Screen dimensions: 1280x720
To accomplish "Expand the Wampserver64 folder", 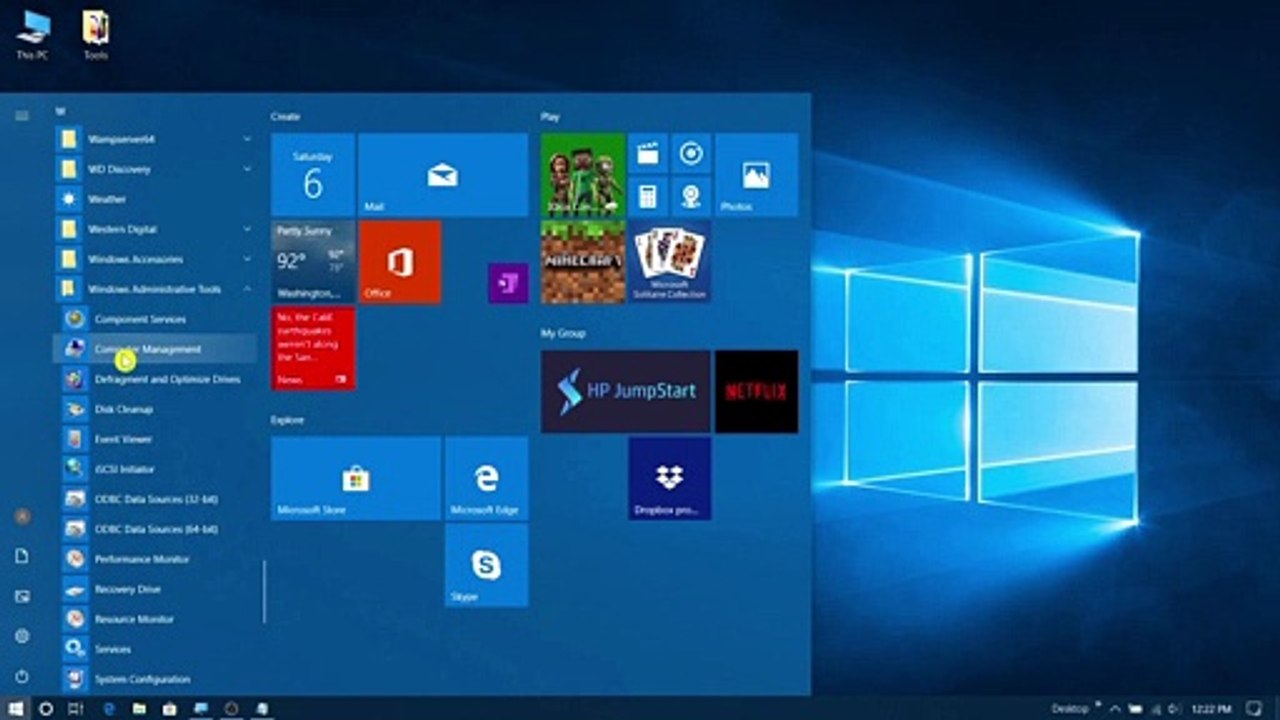I will pyautogui.click(x=155, y=139).
